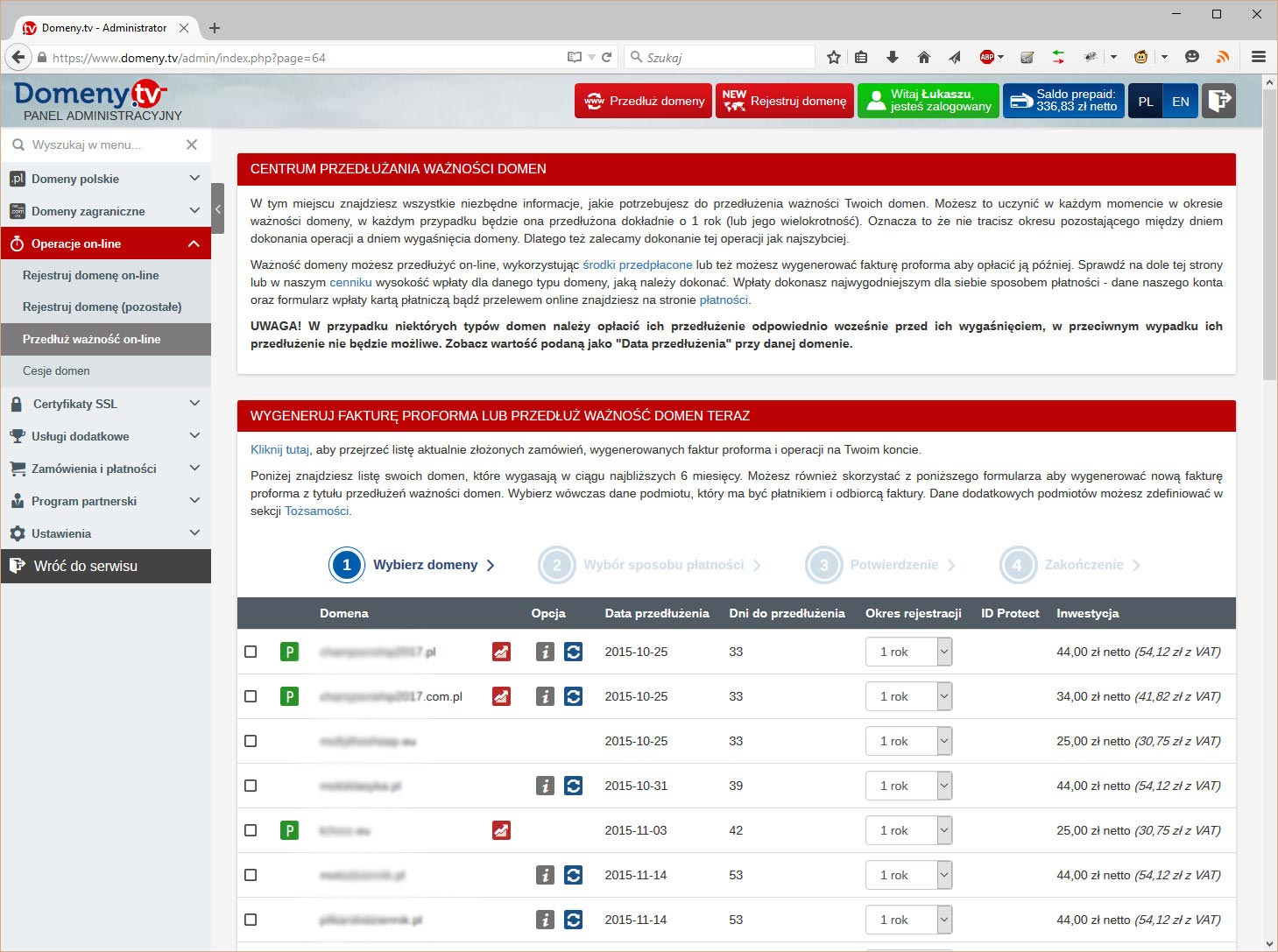Click the green P icon in the second row
Viewport: 1278px width, 952px height.
(x=289, y=696)
